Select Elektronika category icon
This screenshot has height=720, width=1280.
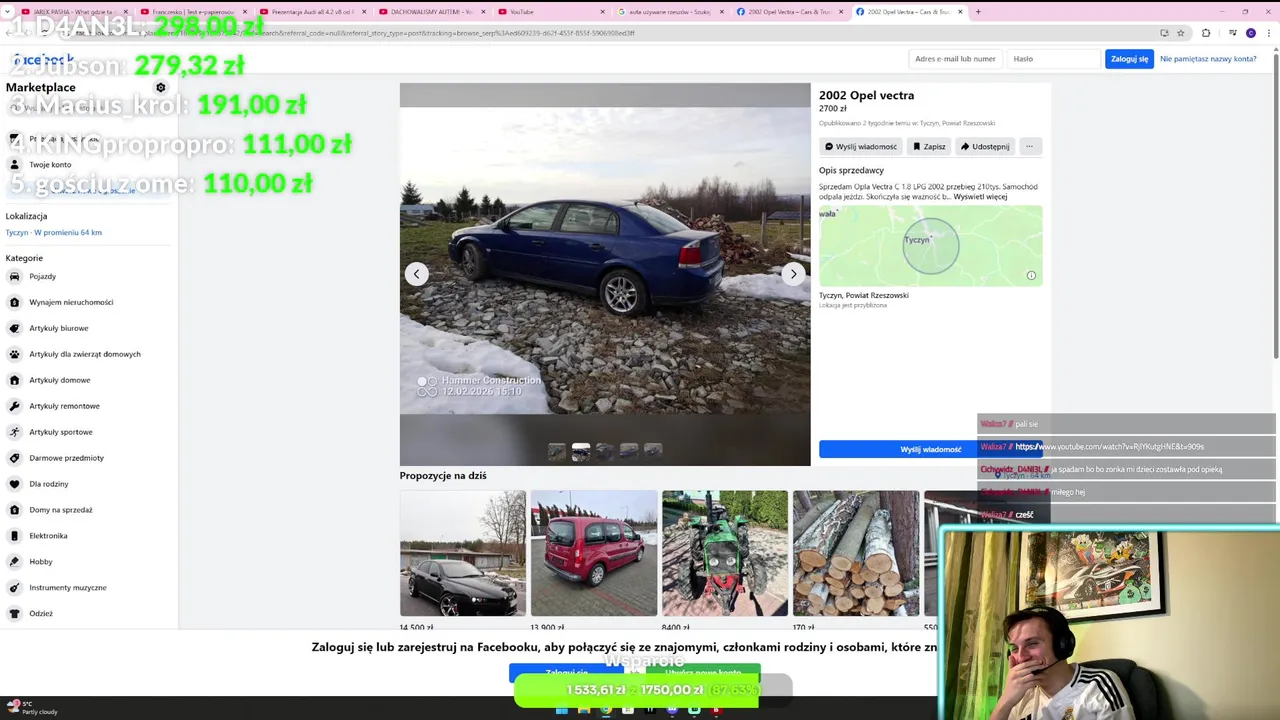tap(14, 536)
